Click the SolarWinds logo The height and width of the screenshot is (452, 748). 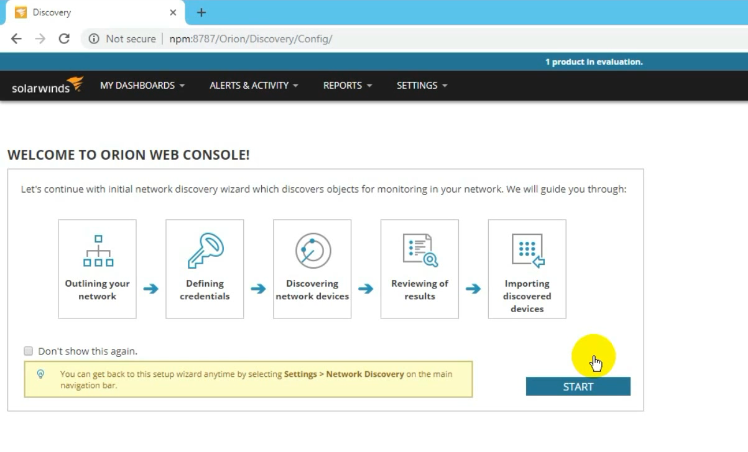tap(47, 85)
